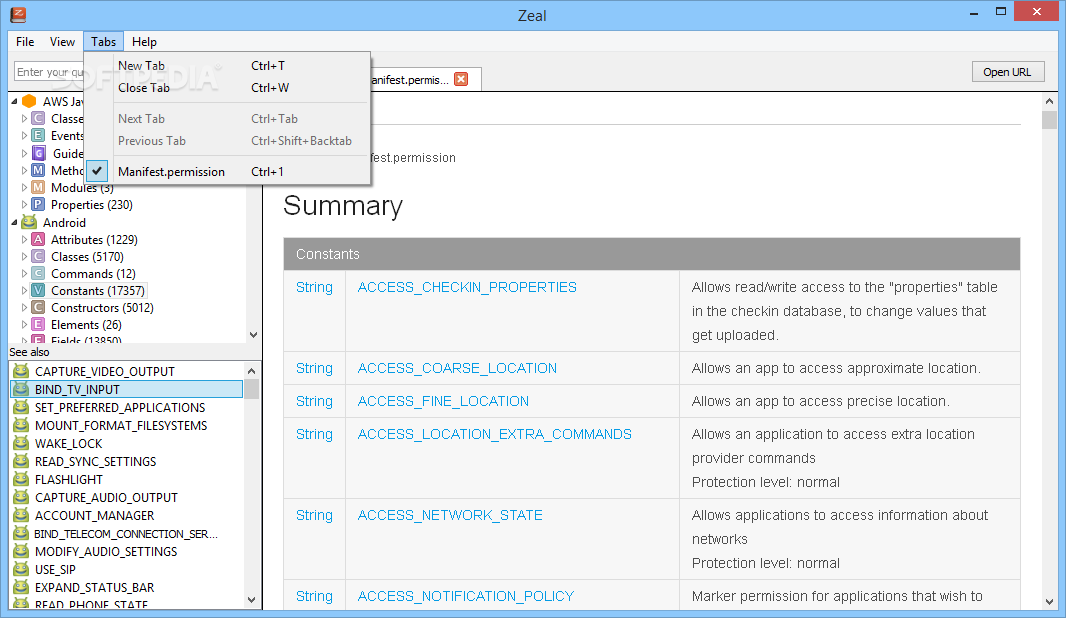Image resolution: width=1066 pixels, height=618 pixels.
Task: Expand the Constructors (5012) node
Action: [24, 307]
